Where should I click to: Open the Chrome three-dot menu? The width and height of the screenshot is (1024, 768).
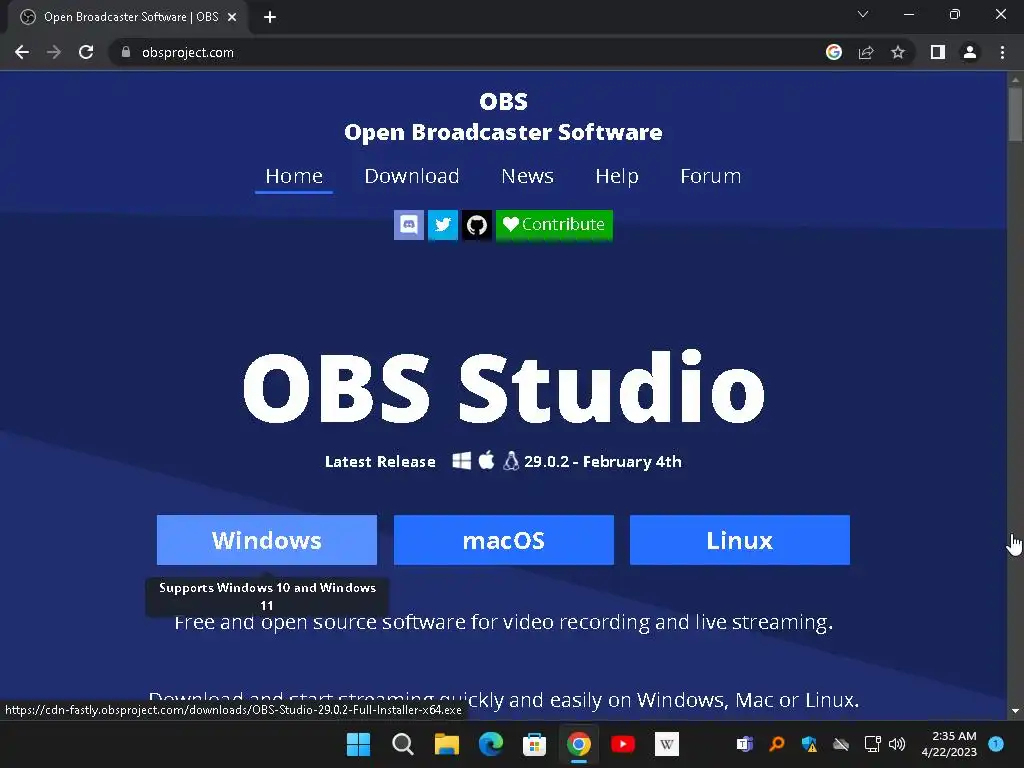1002,52
